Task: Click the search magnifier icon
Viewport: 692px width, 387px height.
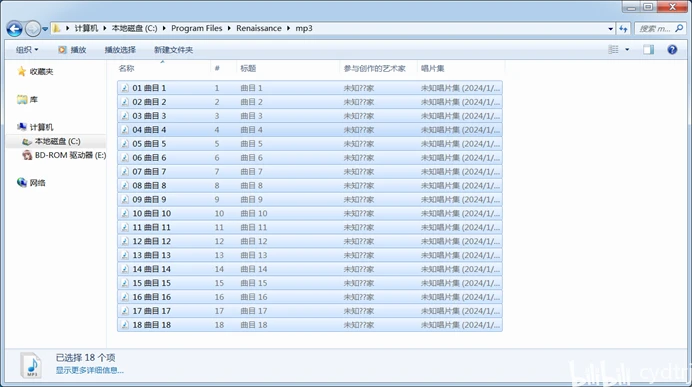Action: [x=679, y=28]
